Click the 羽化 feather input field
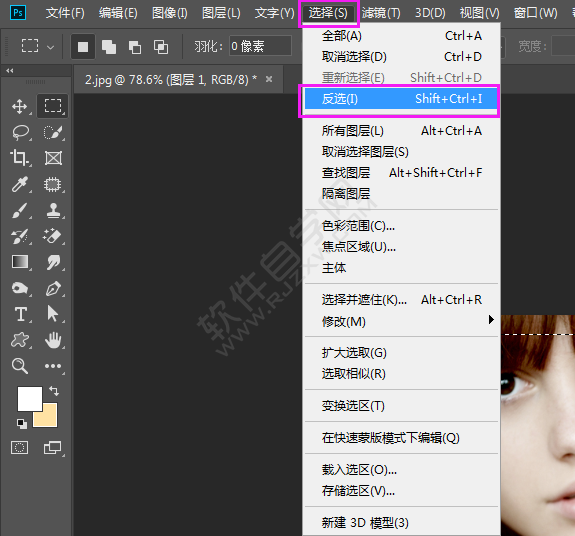 point(260,46)
